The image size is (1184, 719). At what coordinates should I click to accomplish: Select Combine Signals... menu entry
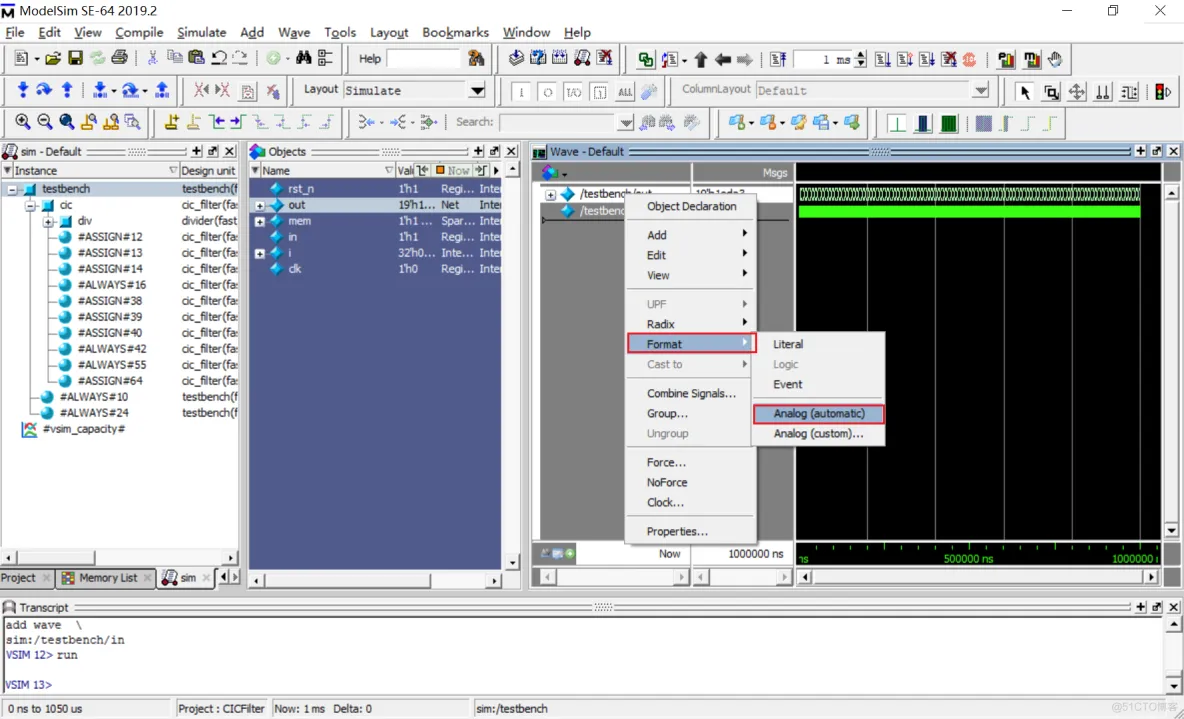(x=691, y=393)
